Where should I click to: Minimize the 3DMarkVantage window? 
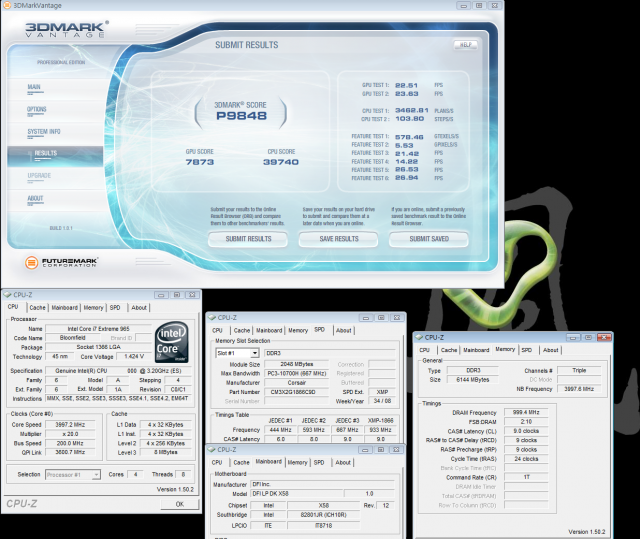click(x=464, y=6)
